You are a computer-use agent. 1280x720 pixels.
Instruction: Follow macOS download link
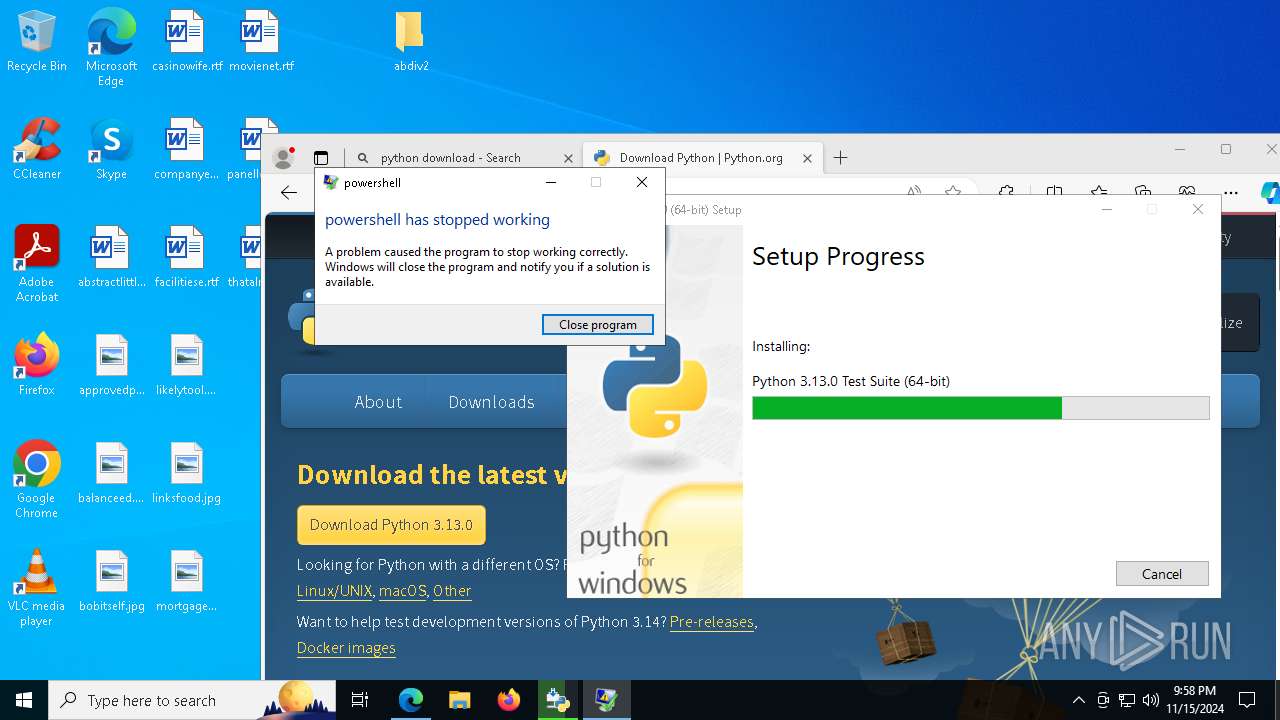pos(403,591)
